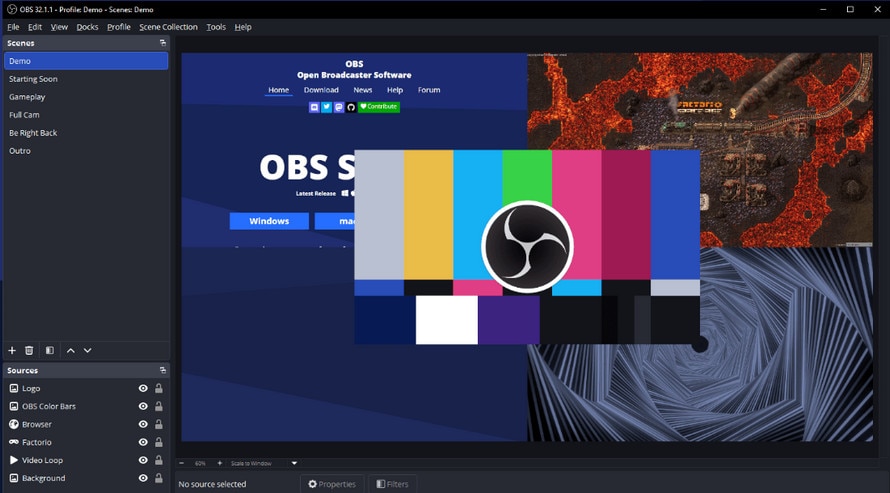Zoom in preview with plus icon
Image resolution: width=890 pixels, height=493 pixels.
(220, 463)
